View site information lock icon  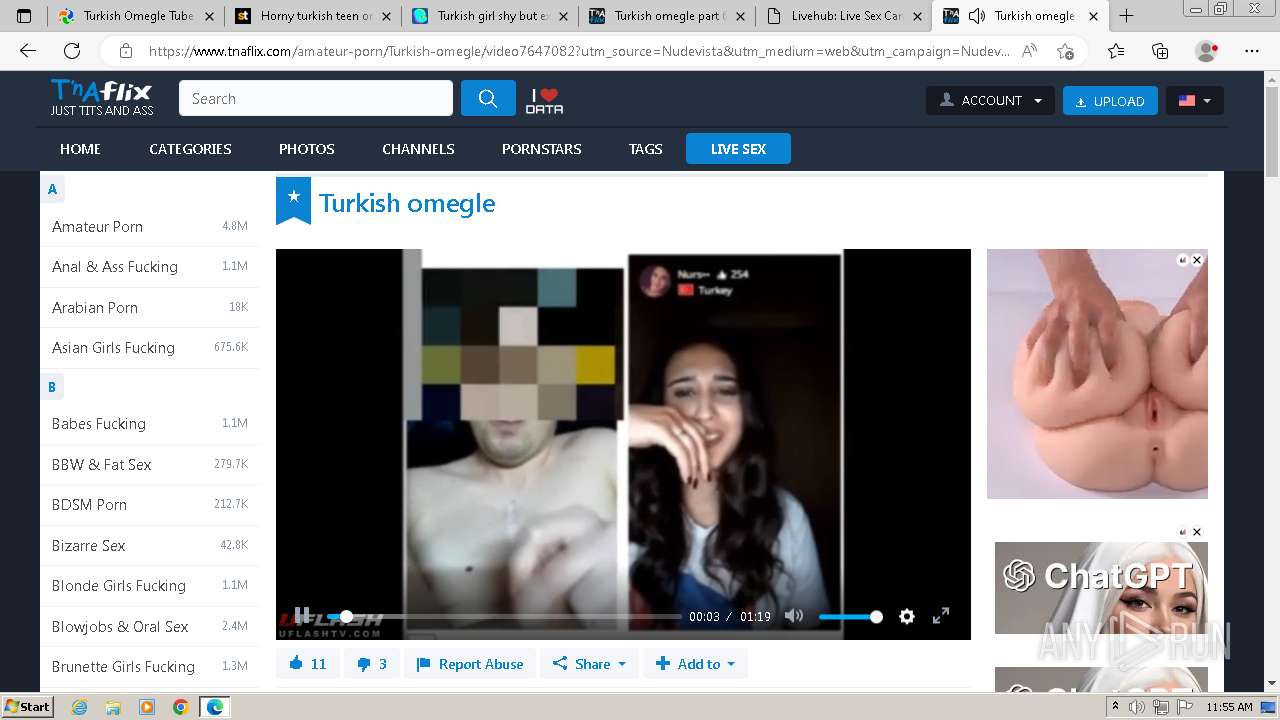coord(126,51)
